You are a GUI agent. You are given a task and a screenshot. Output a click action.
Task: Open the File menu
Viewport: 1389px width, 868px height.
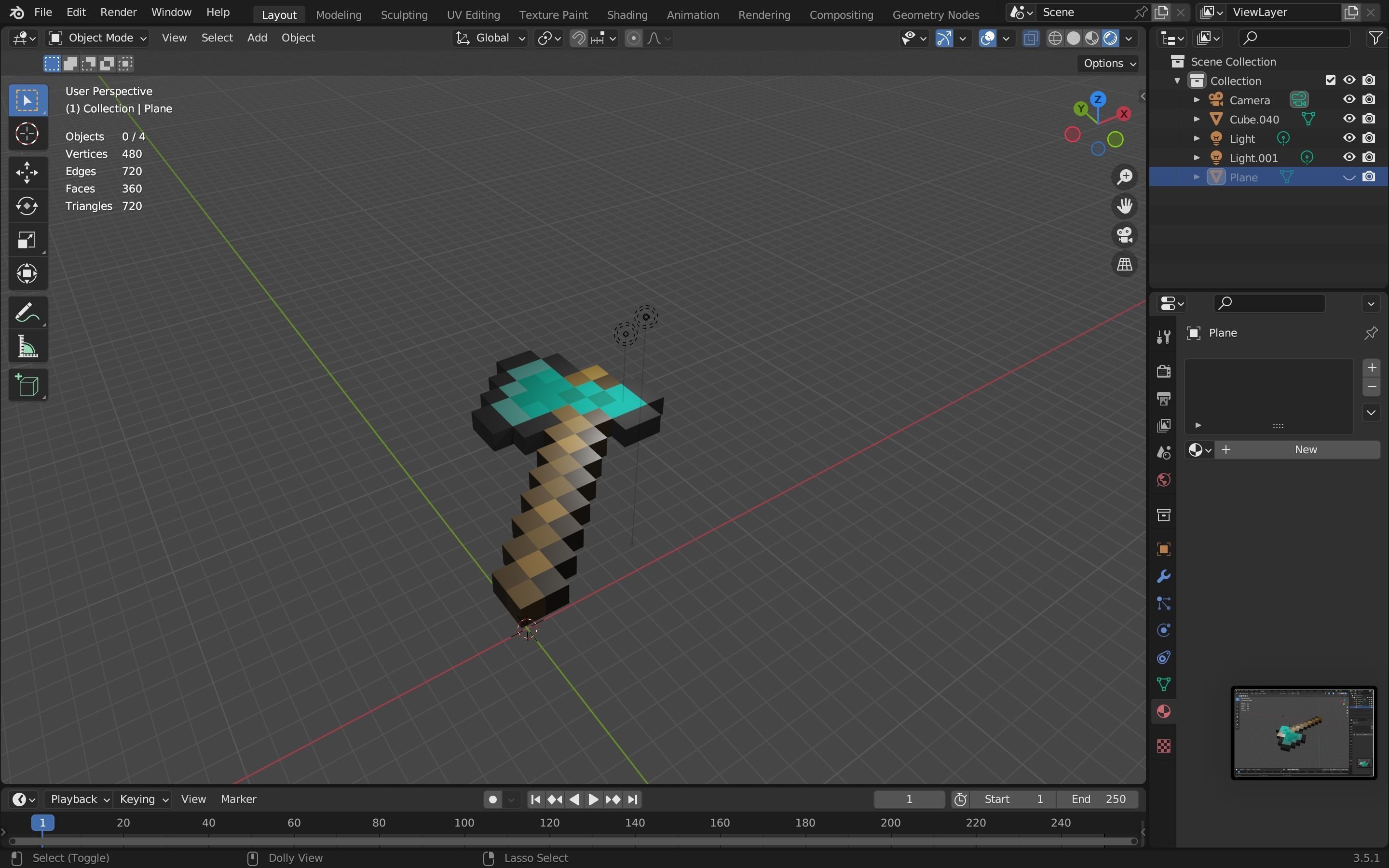pos(43,12)
